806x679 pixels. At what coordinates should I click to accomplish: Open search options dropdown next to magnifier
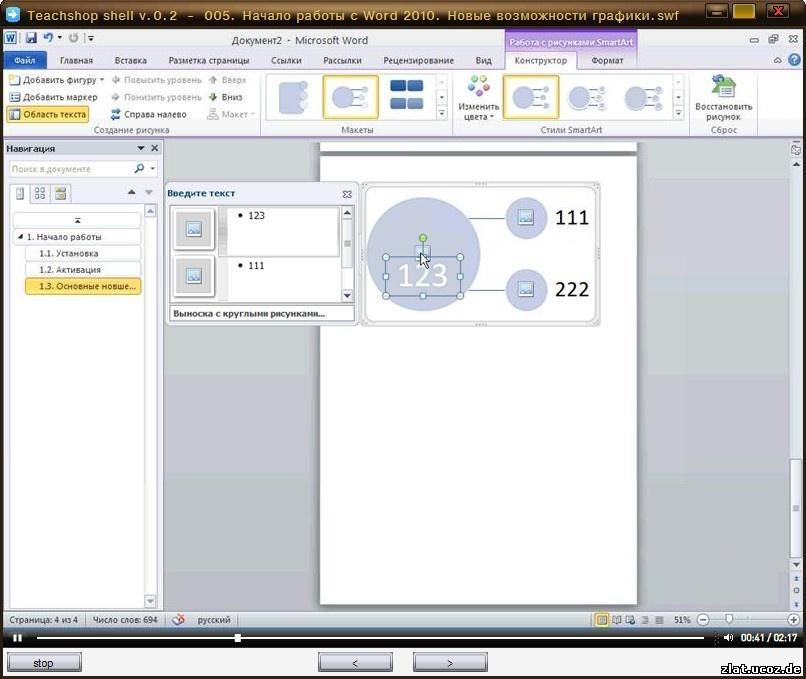tap(153, 169)
